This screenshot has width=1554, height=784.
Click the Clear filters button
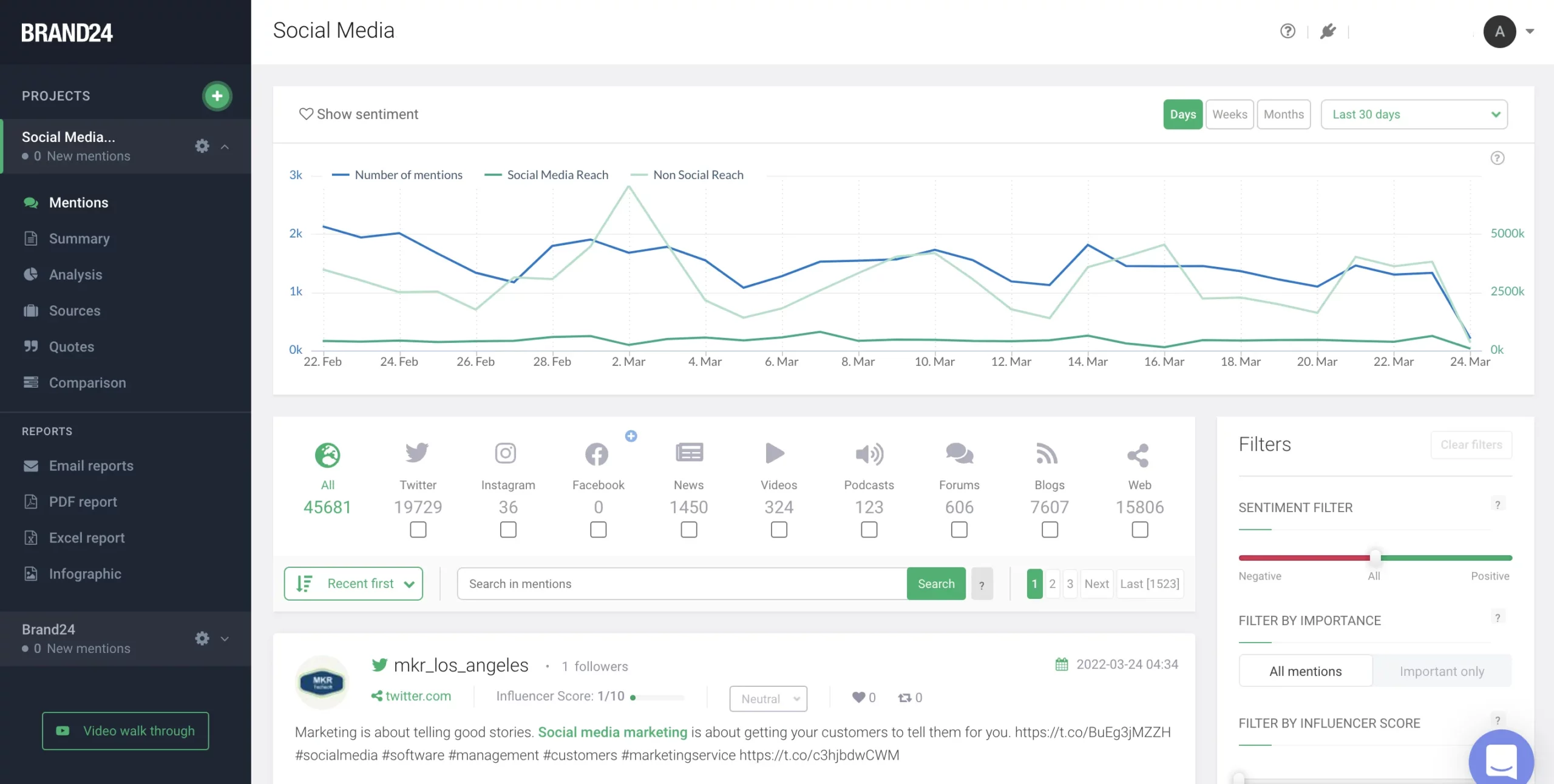(1471, 444)
